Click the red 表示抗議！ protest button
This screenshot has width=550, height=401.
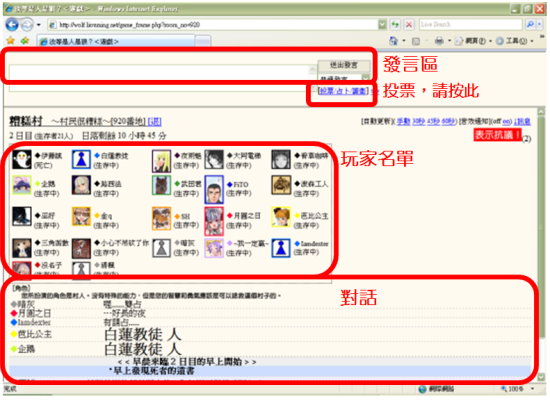point(497,135)
